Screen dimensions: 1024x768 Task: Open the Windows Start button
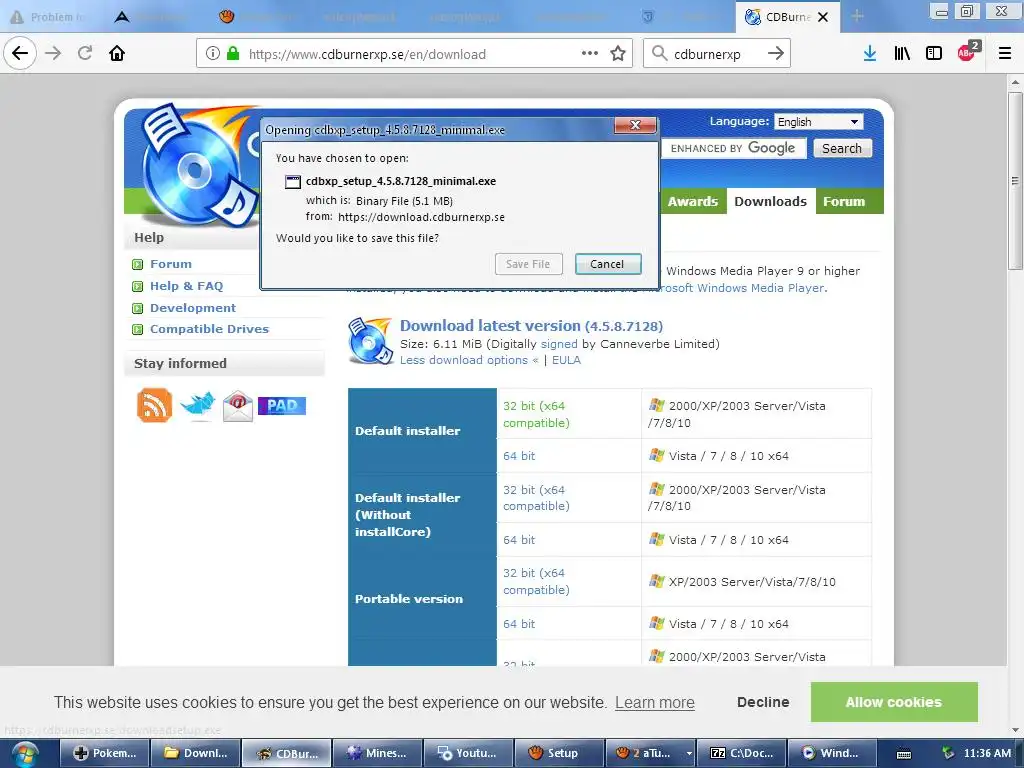pyautogui.click(x=25, y=754)
